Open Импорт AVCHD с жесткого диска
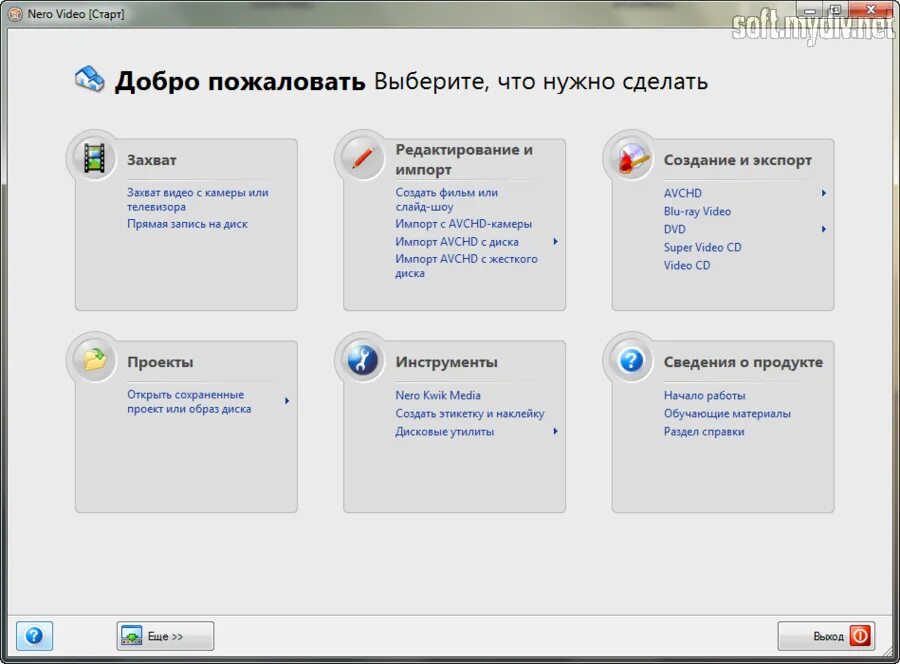The width and height of the screenshot is (900, 664). (x=466, y=266)
